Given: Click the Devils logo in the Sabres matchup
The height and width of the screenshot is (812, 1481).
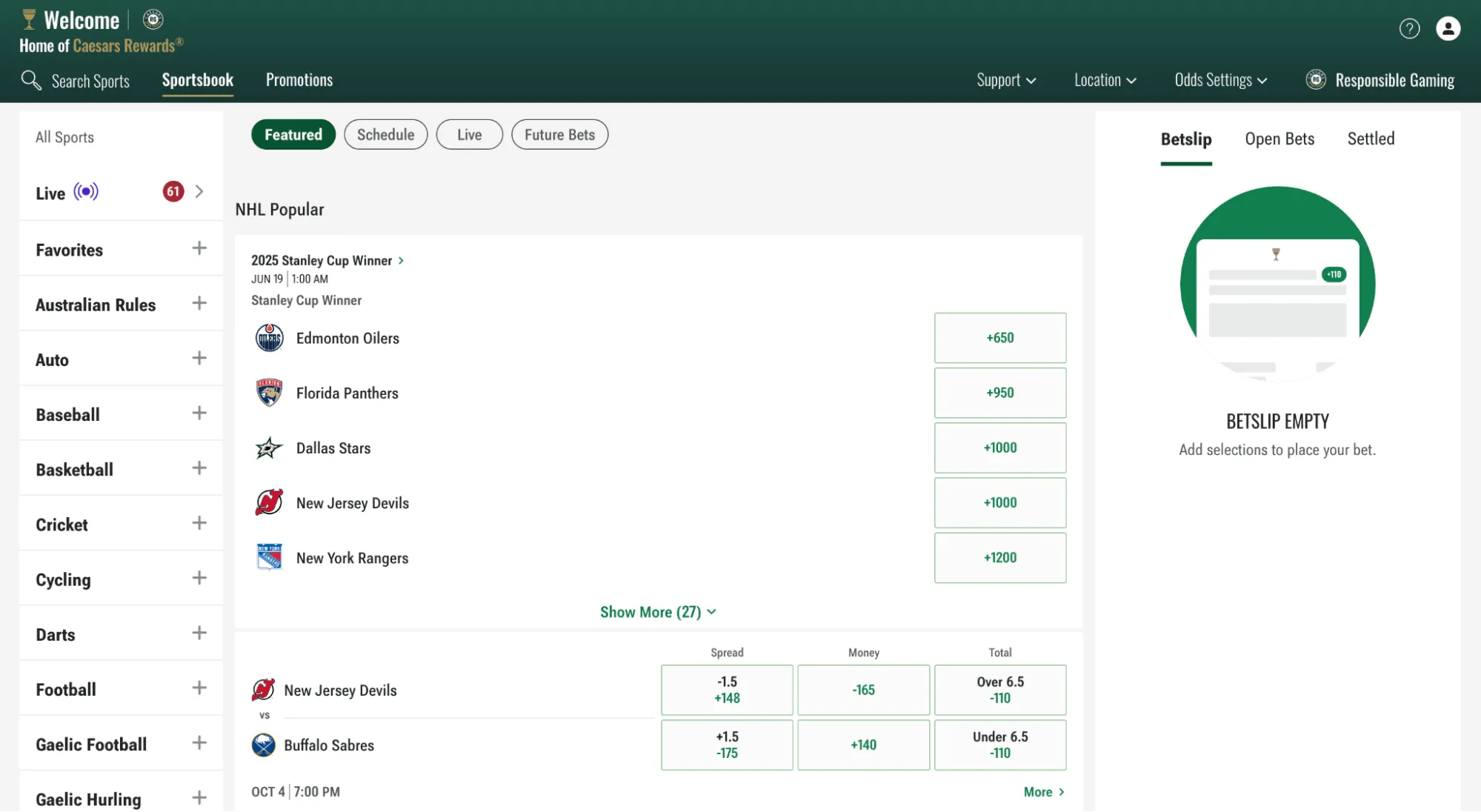Looking at the screenshot, I should coord(263,690).
